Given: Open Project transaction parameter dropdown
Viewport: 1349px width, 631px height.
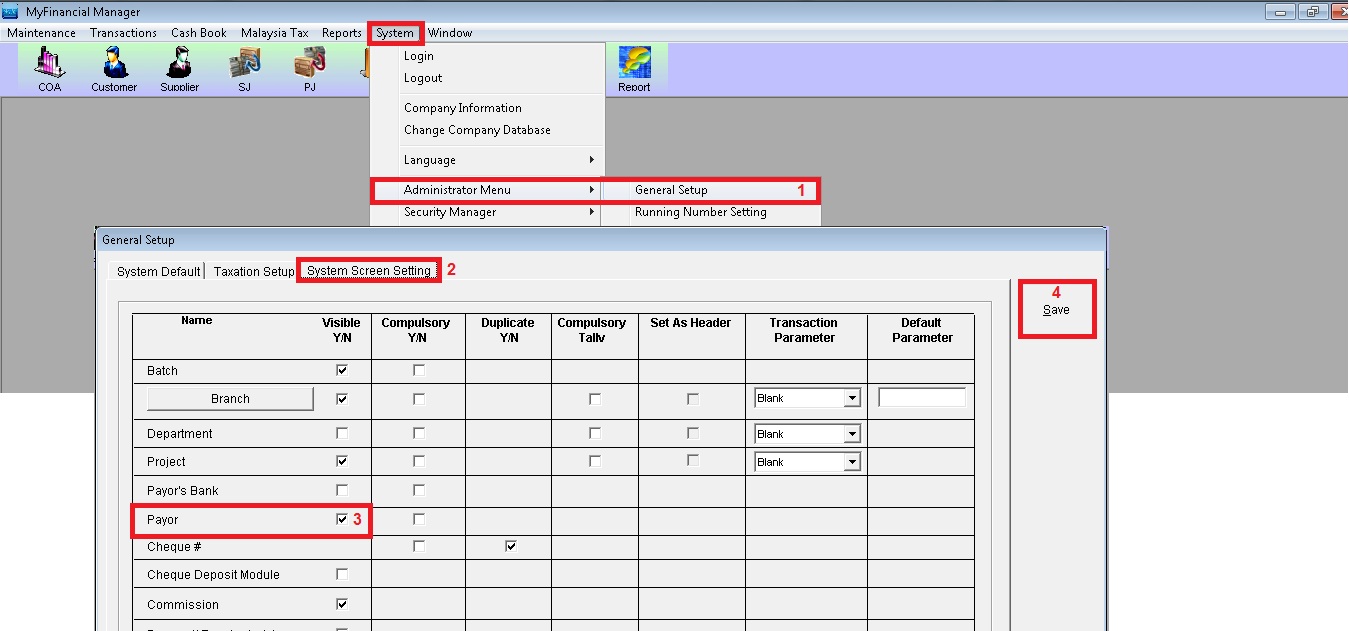Looking at the screenshot, I should click(x=851, y=463).
